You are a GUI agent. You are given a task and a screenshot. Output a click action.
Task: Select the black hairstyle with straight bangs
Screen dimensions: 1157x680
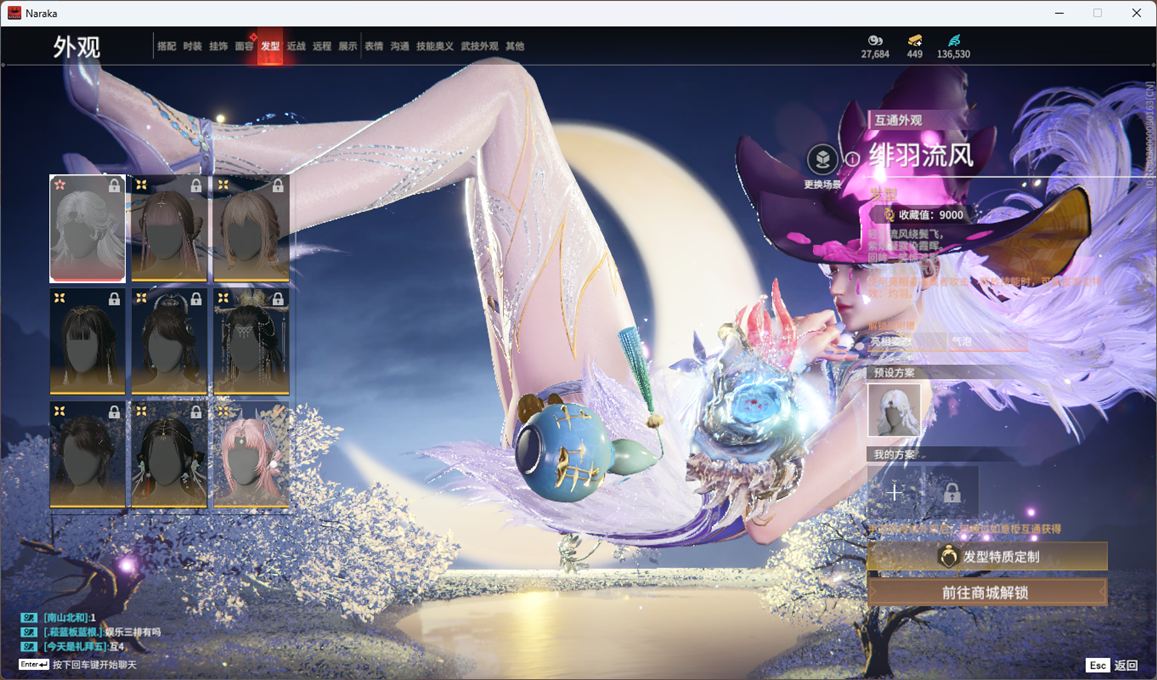point(87,341)
